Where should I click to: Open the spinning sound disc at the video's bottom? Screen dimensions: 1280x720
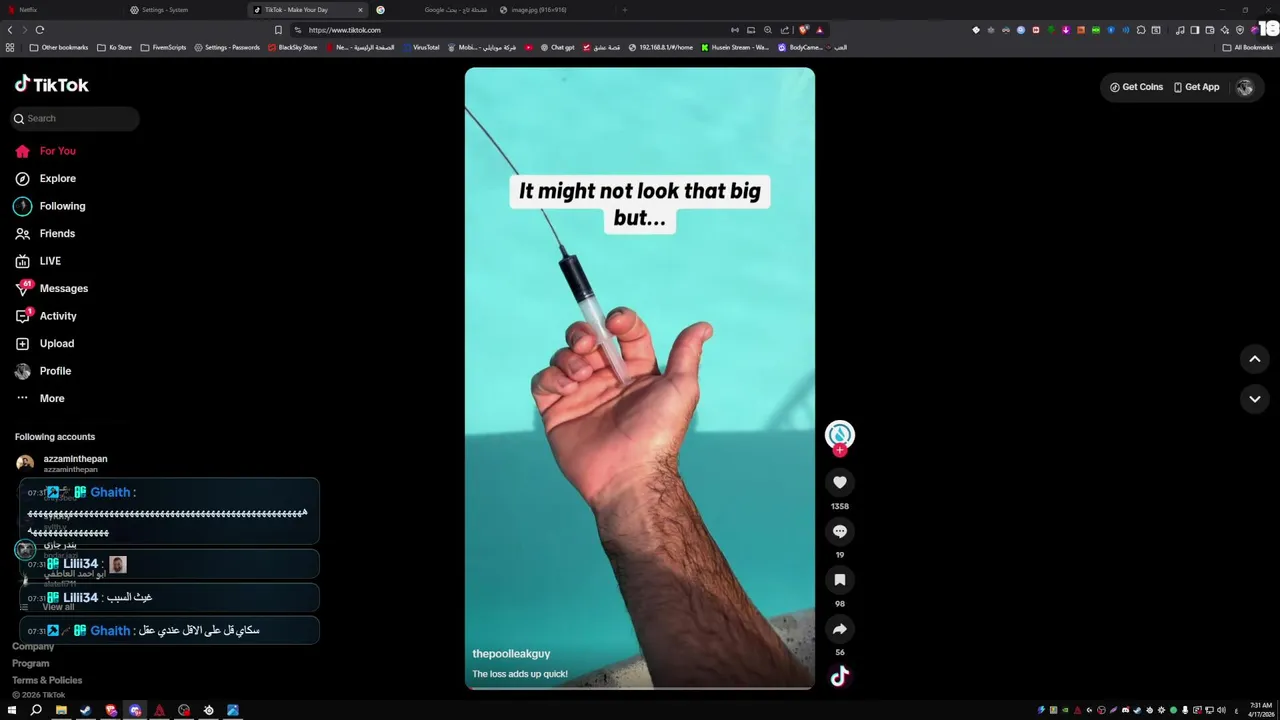[839, 677]
